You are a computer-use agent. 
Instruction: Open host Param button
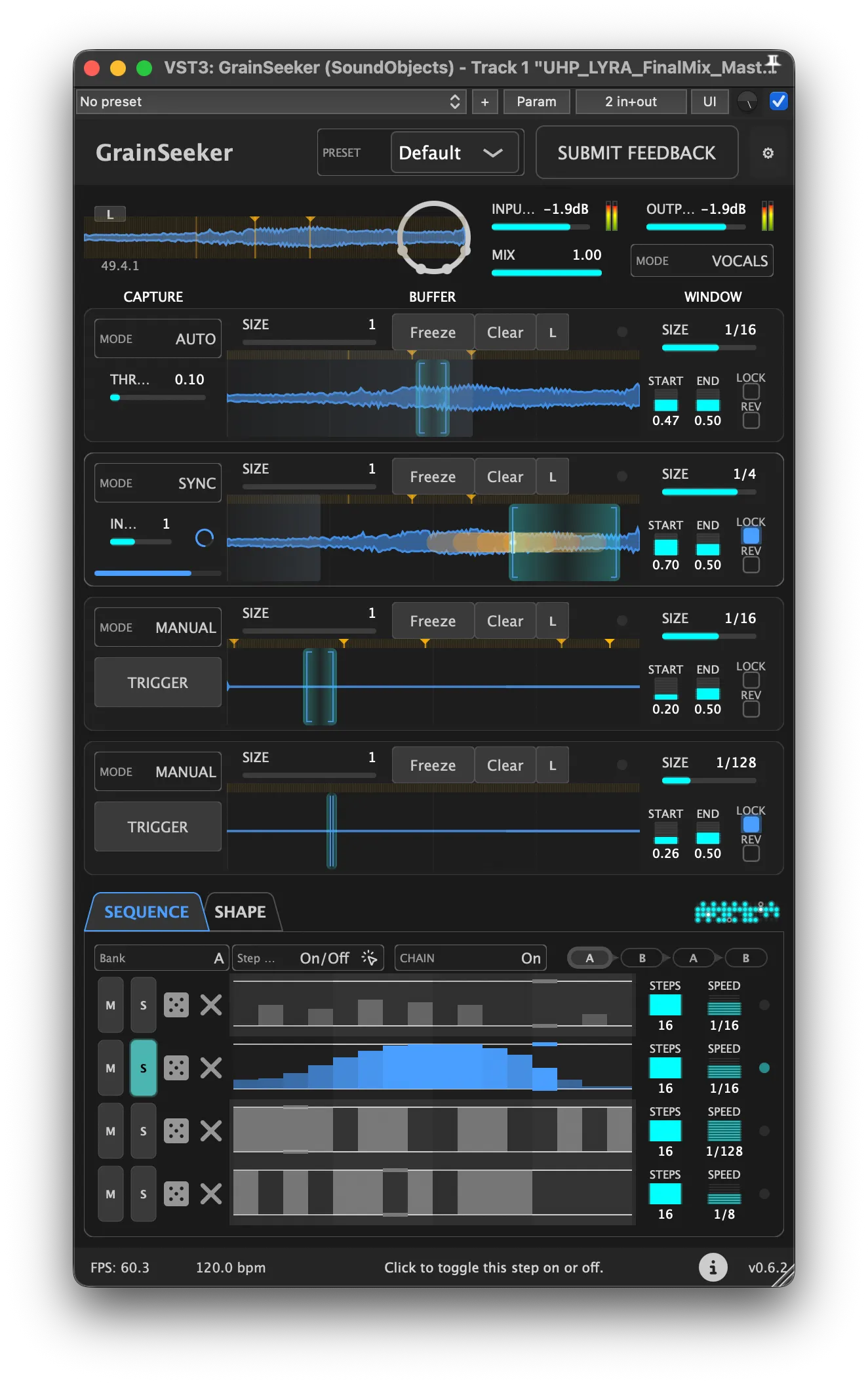point(536,102)
